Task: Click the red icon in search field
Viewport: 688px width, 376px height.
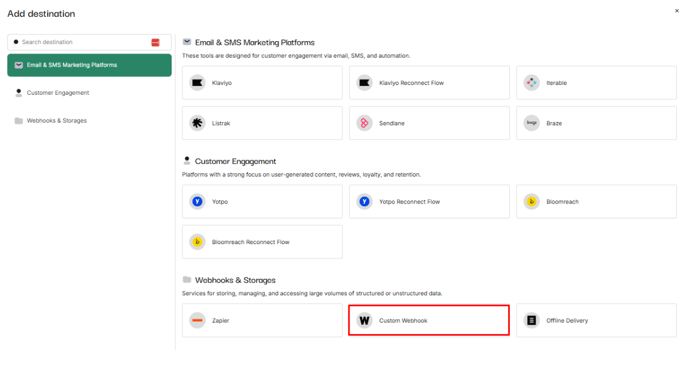Action: pyautogui.click(x=155, y=42)
